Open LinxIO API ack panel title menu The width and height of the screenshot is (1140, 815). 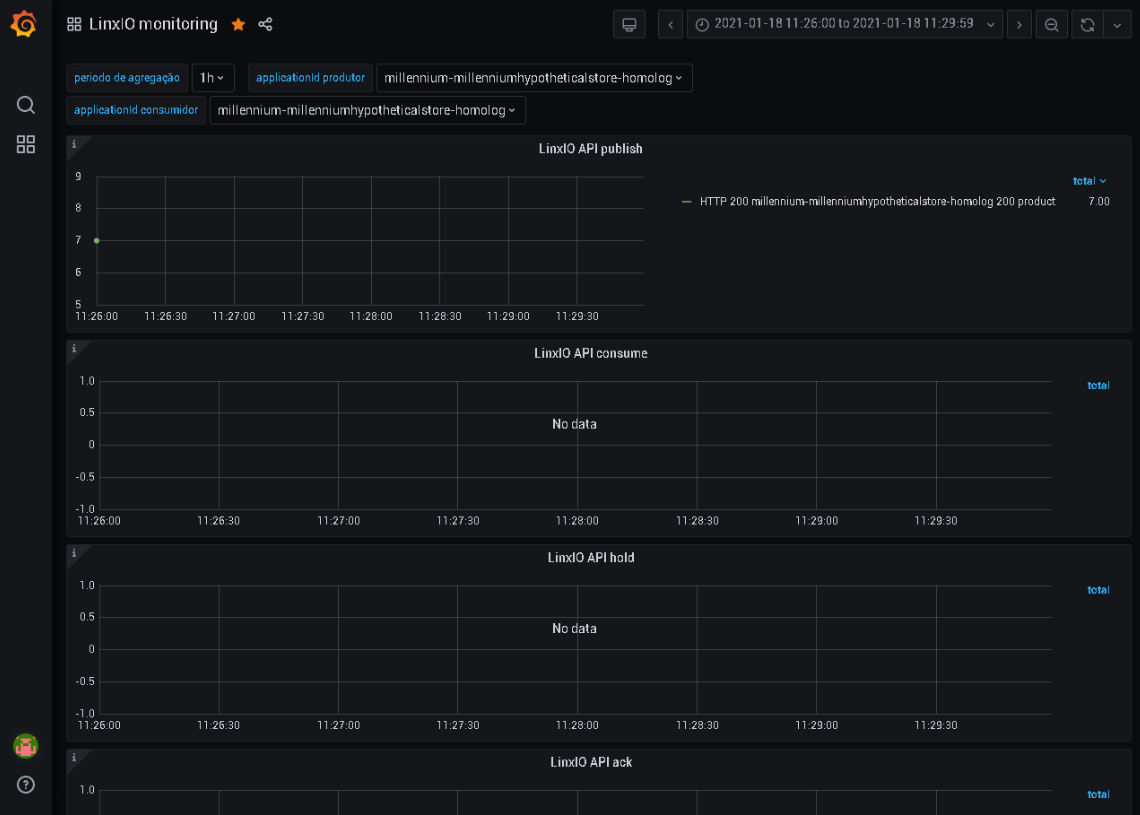click(590, 762)
